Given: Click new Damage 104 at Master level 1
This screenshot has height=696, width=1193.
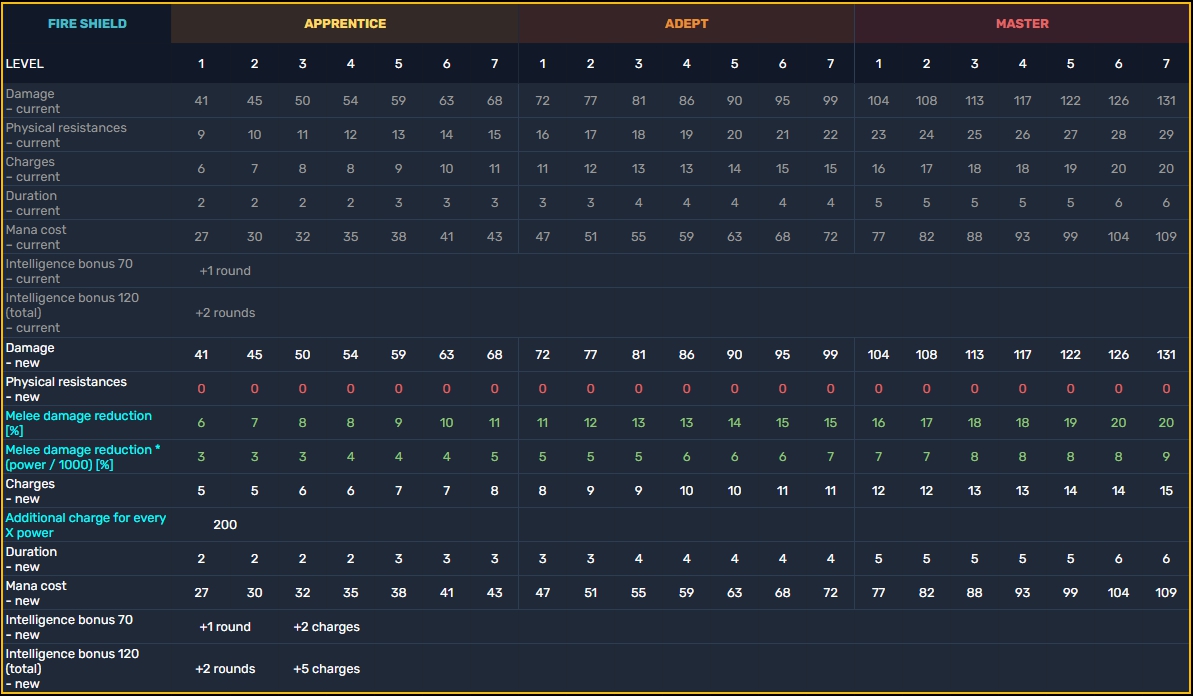Looking at the screenshot, I should pyautogui.click(x=879, y=354).
